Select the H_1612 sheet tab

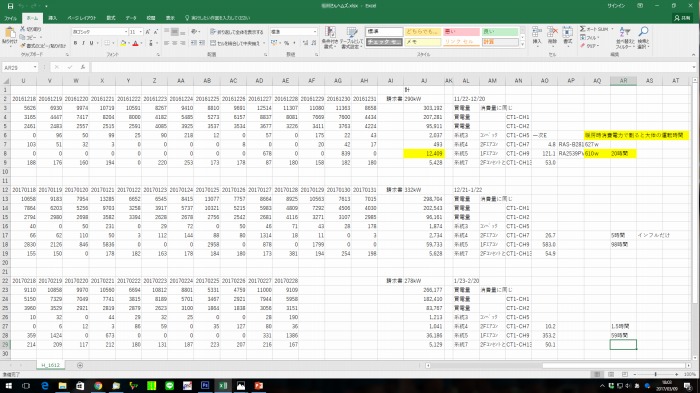pyautogui.click(x=50, y=365)
